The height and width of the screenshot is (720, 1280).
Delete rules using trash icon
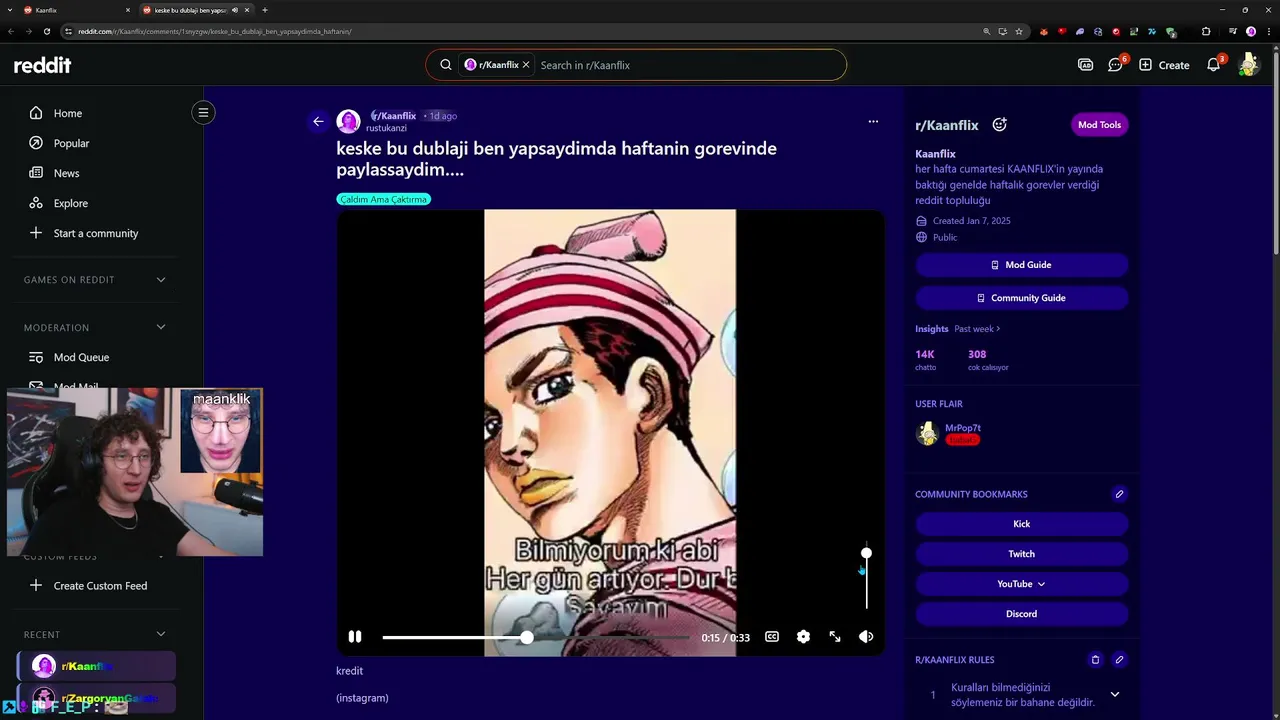(x=1095, y=660)
